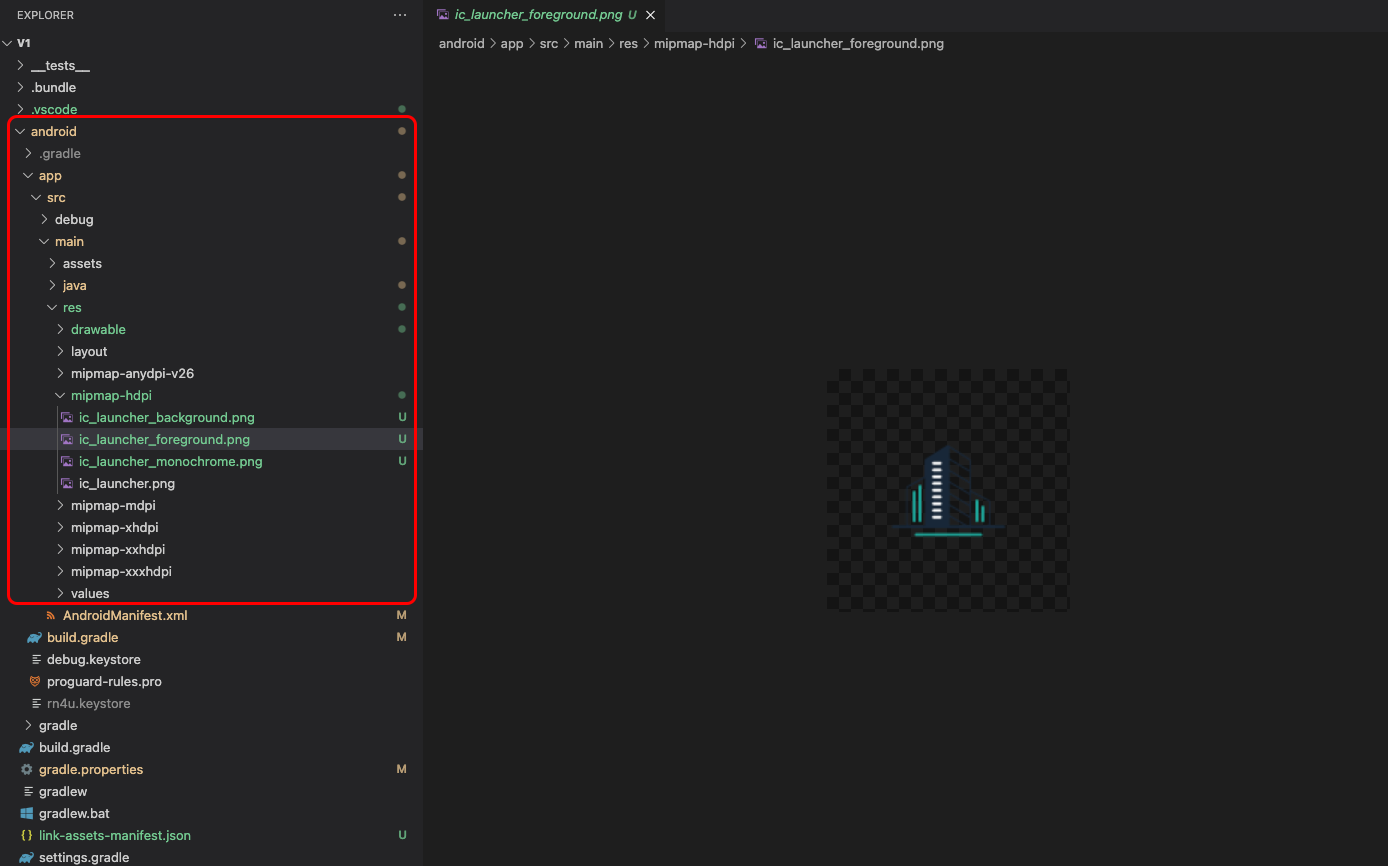Close the ic_launcher_foreground.png tab
1388x866 pixels.
[651, 16]
